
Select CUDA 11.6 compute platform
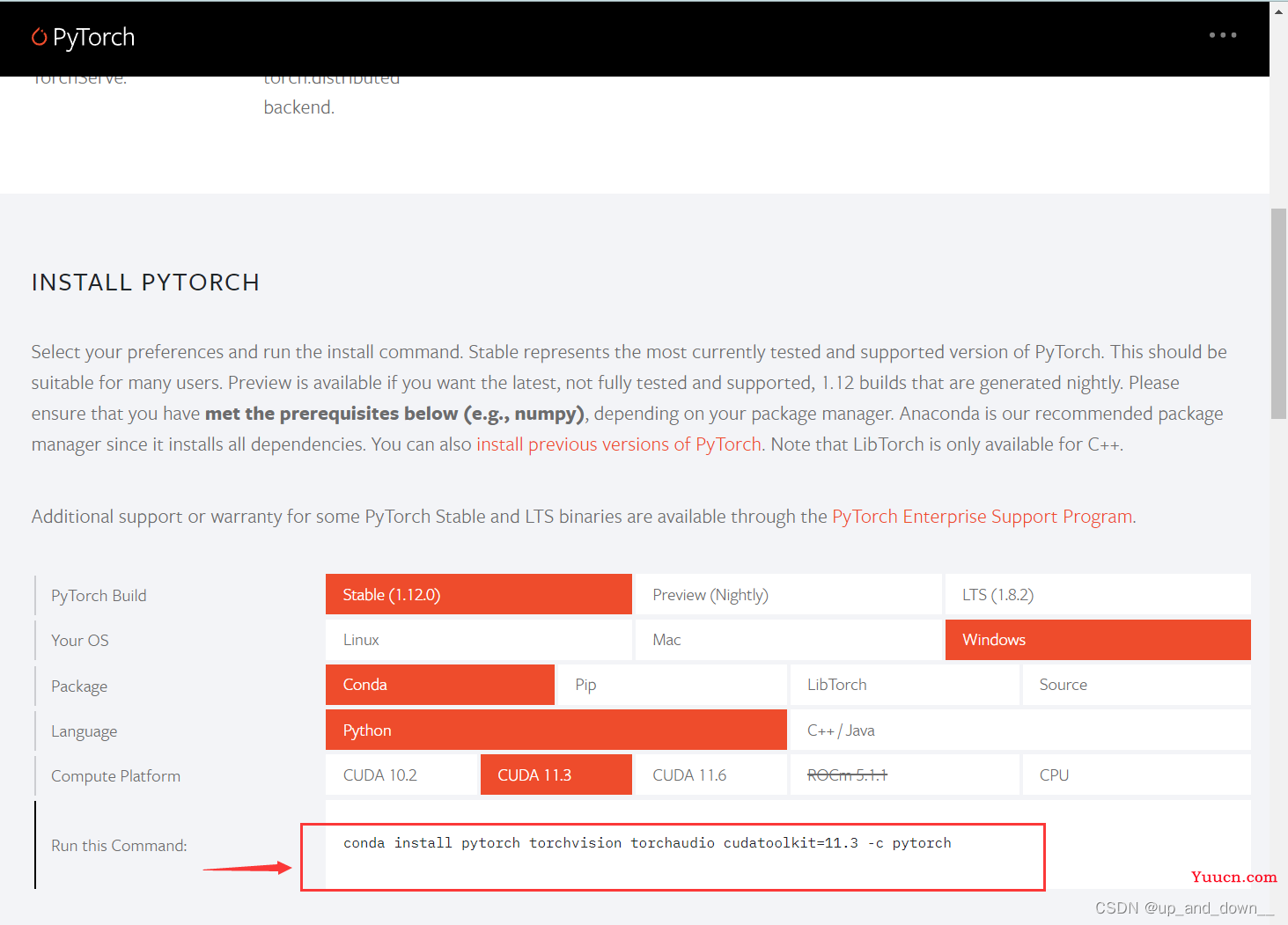[x=711, y=775]
